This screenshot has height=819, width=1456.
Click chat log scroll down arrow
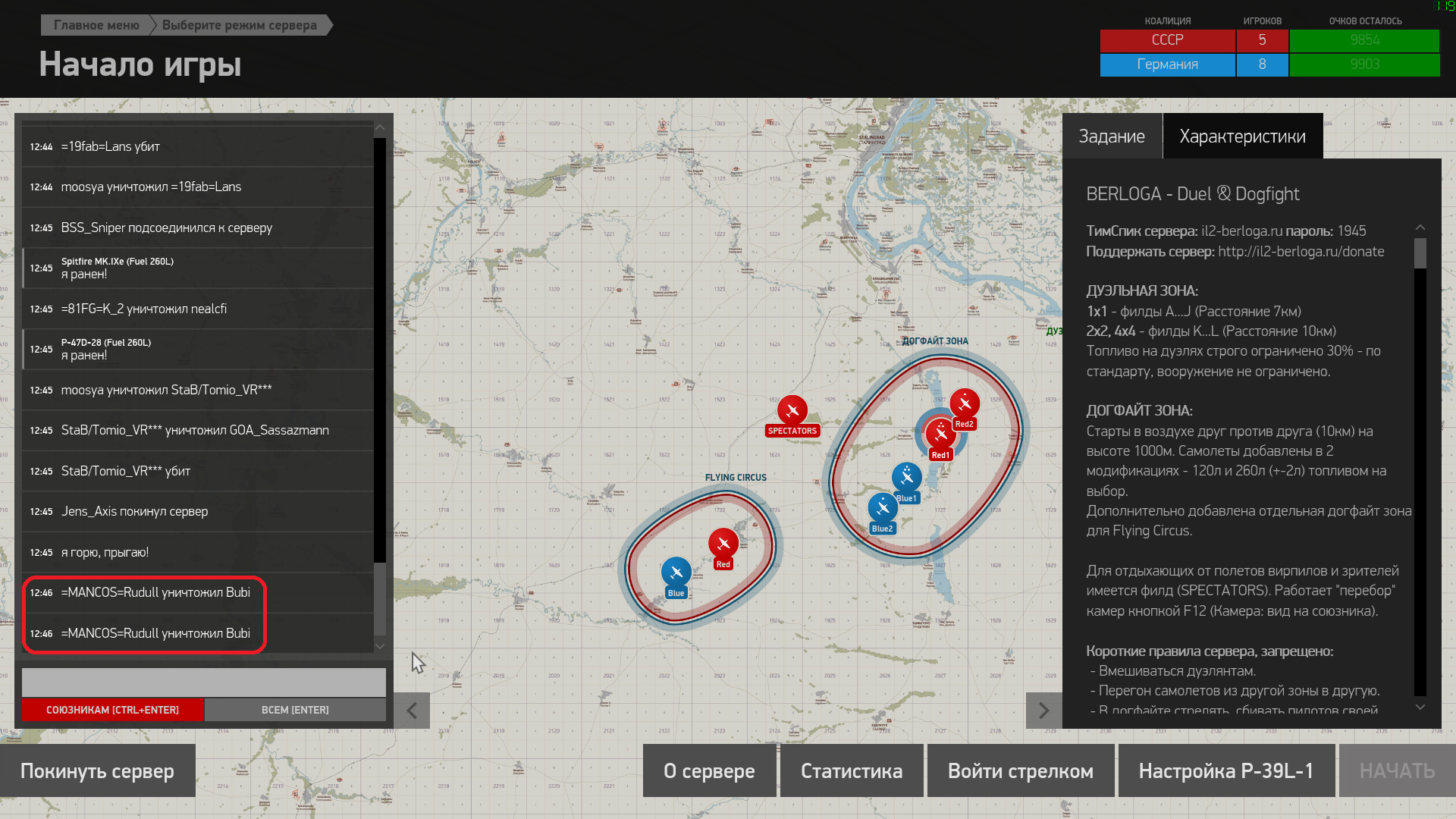[380, 646]
